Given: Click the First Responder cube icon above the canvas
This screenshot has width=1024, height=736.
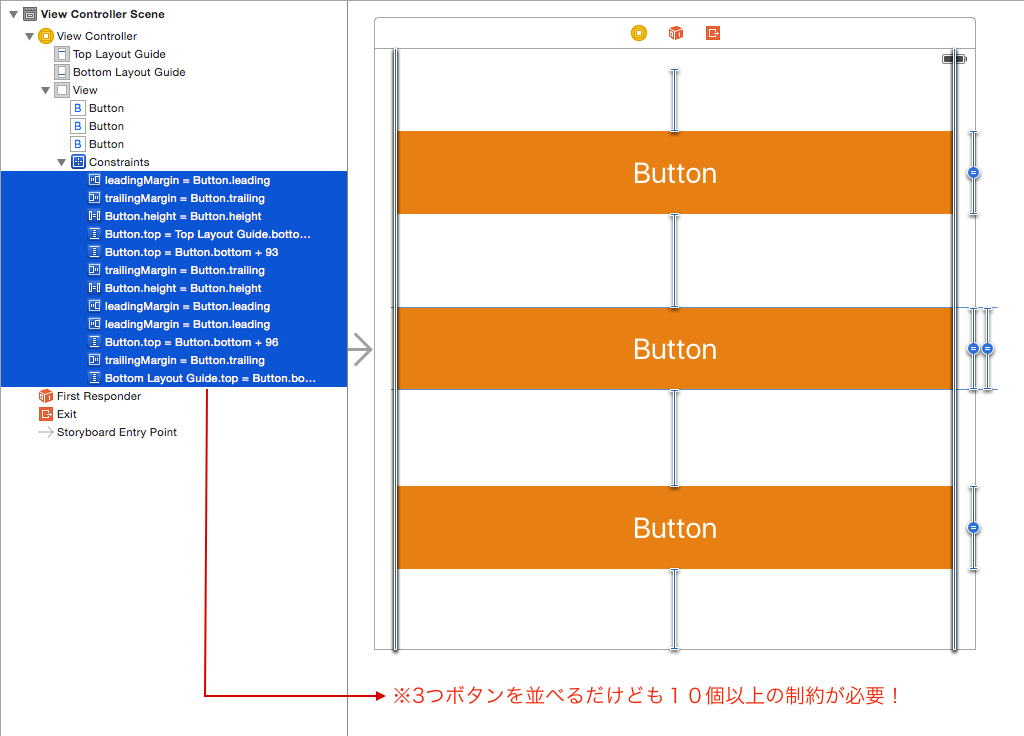Looking at the screenshot, I should click(x=675, y=32).
